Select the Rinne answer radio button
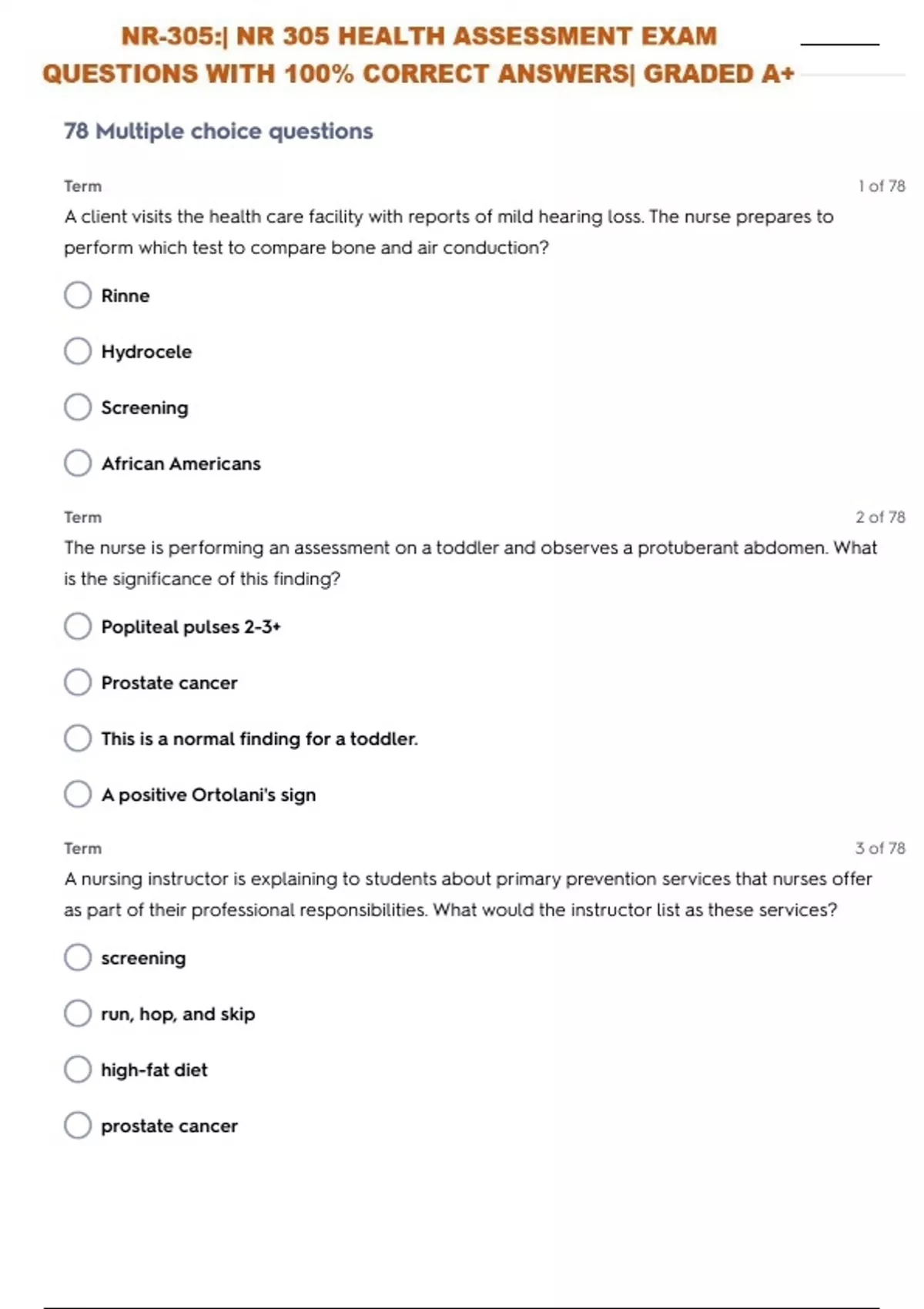This screenshot has height=1309, width=924. click(78, 295)
